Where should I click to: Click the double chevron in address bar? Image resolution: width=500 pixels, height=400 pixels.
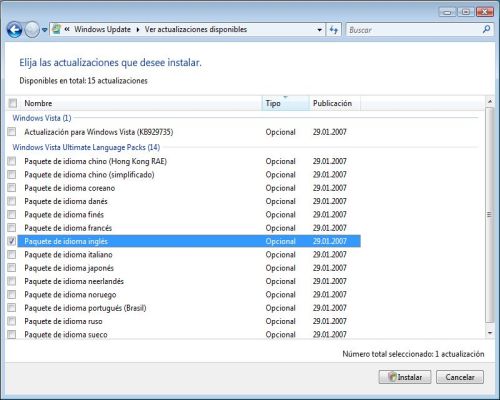pos(67,29)
